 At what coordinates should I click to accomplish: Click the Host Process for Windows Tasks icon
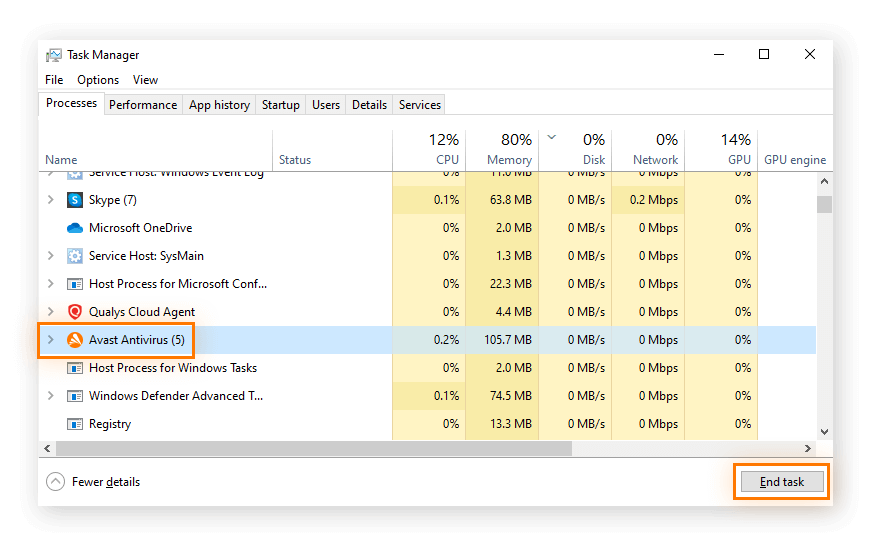click(74, 368)
